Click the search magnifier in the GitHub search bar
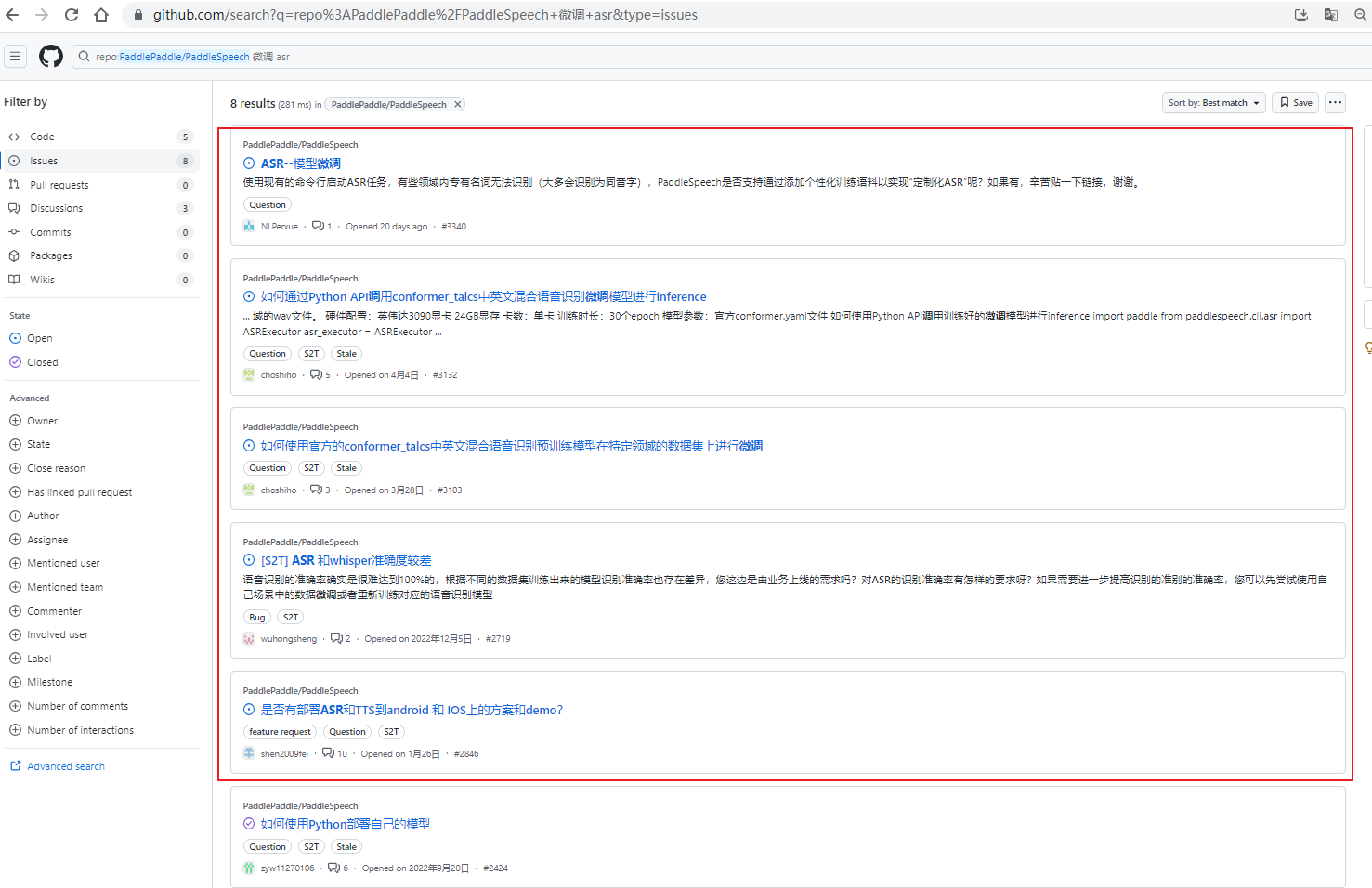Image resolution: width=1372 pixels, height=888 pixels. [x=84, y=56]
